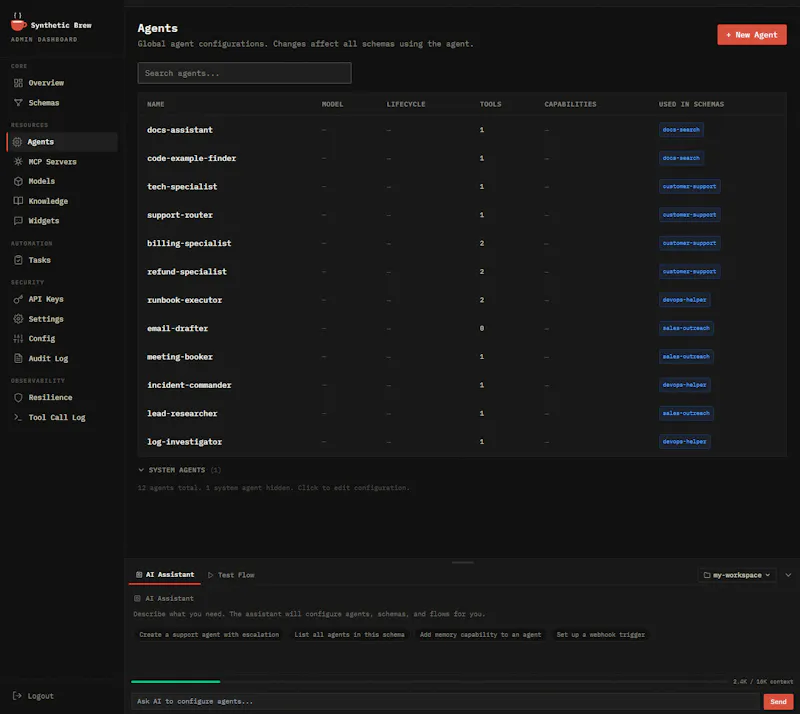800x714 pixels.
Task: Open the support-router agent
Action: pos(462,215)
